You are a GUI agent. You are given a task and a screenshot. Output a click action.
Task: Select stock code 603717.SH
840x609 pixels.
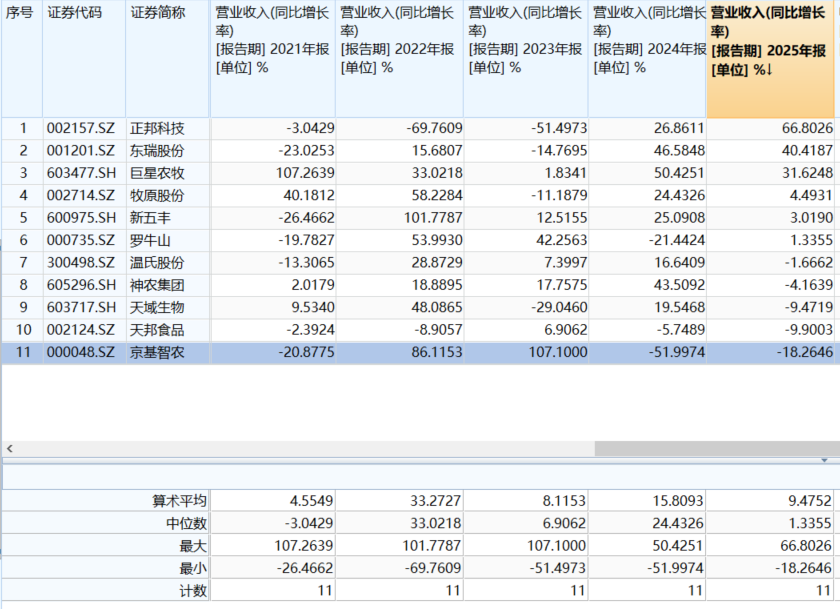(81, 307)
